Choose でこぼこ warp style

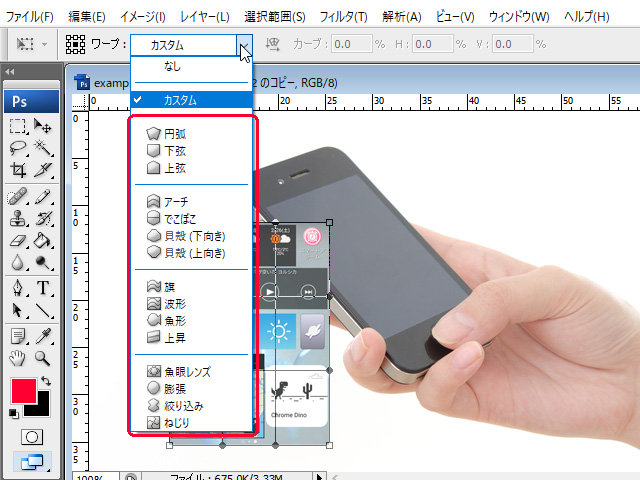coord(191,219)
